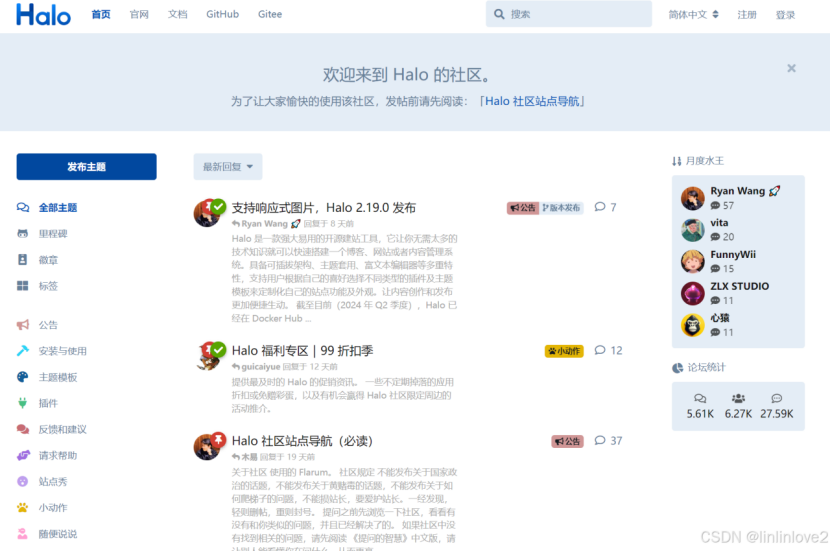The height and width of the screenshot is (551, 830).
Task: Click the 27.59K forum statistic
Action: (x=777, y=407)
